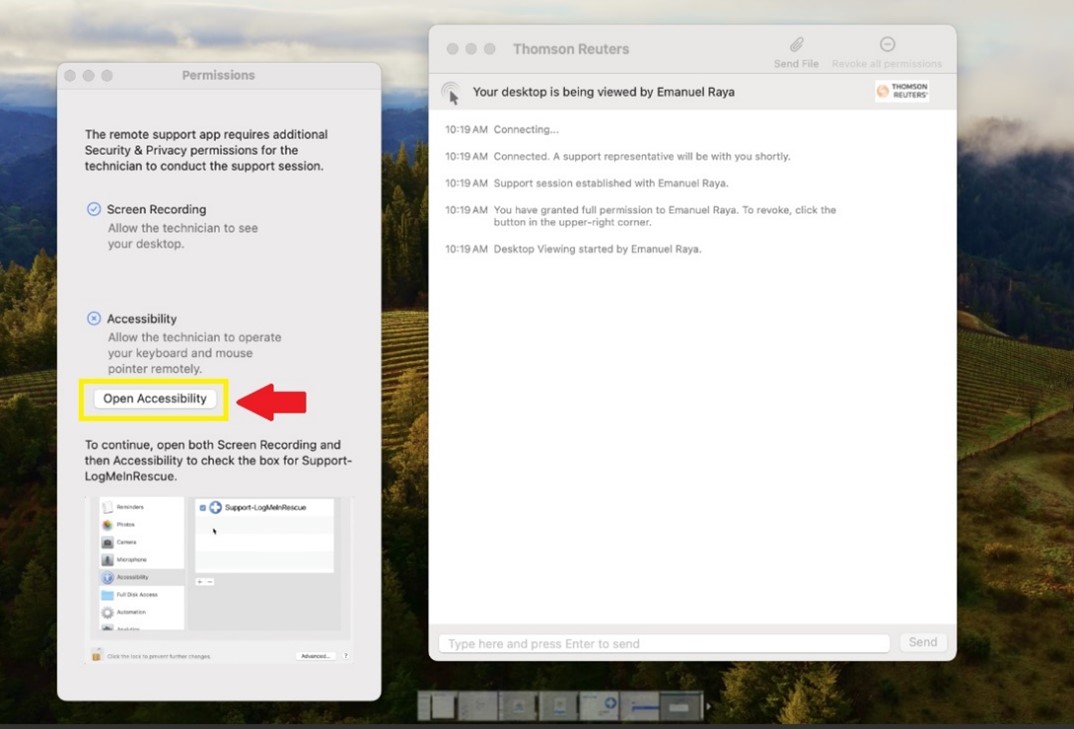Select the dock thumbnail showing a blue circle icon
Image resolution: width=1074 pixels, height=729 pixels.
[x=599, y=705]
